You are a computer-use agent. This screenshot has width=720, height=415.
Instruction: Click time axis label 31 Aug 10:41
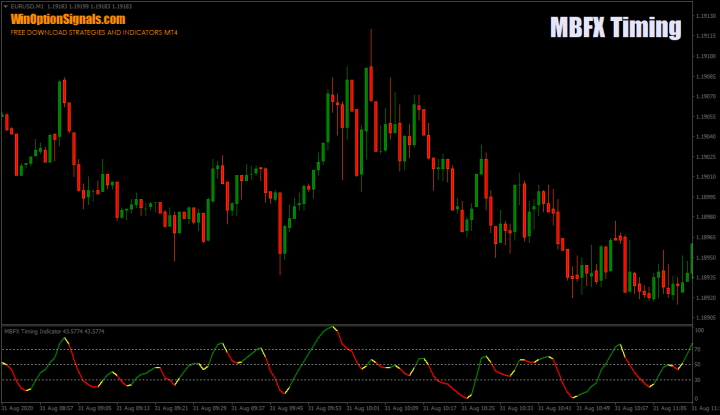coord(555,408)
